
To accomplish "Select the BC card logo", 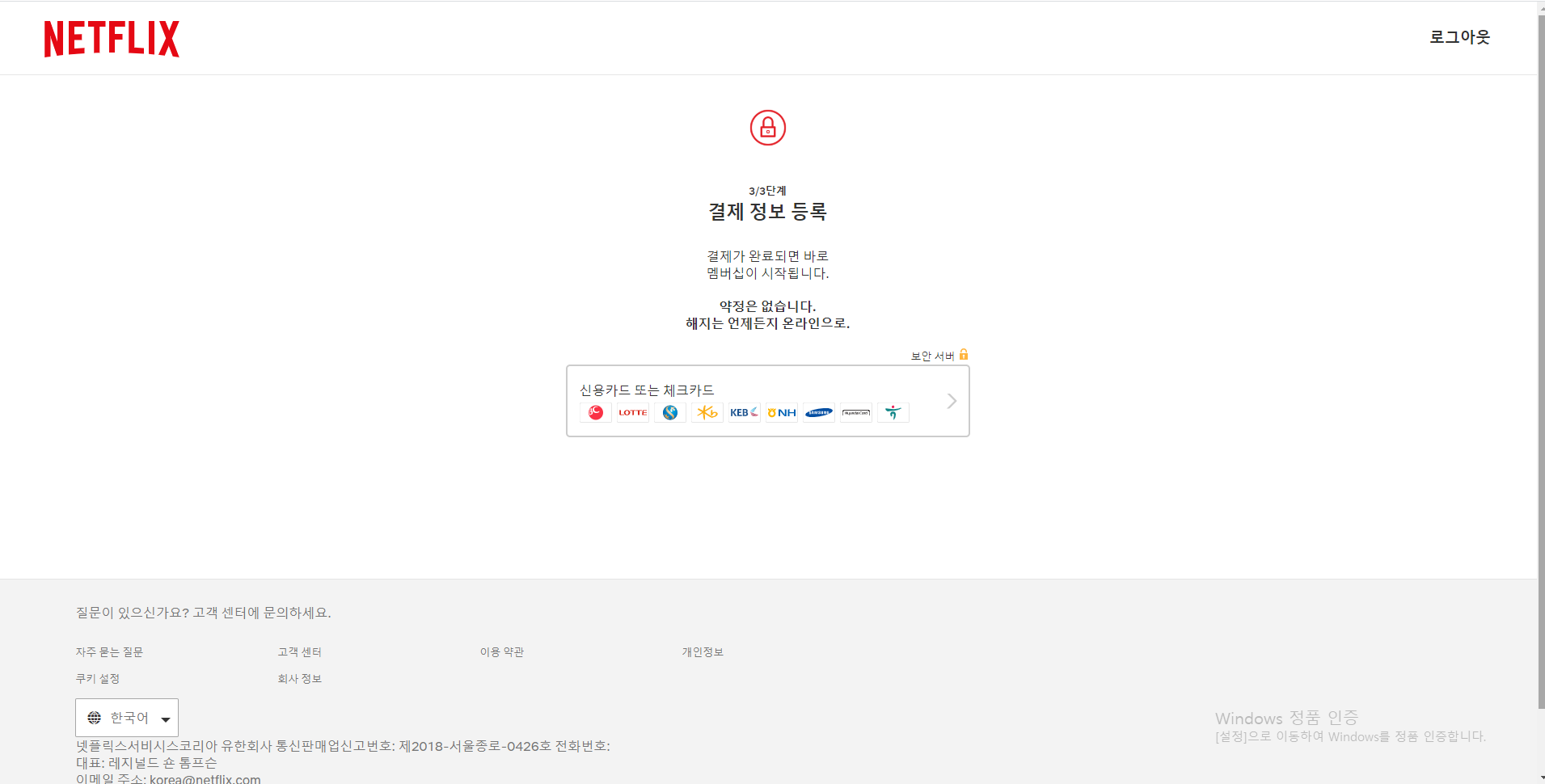I will pyautogui.click(x=596, y=413).
